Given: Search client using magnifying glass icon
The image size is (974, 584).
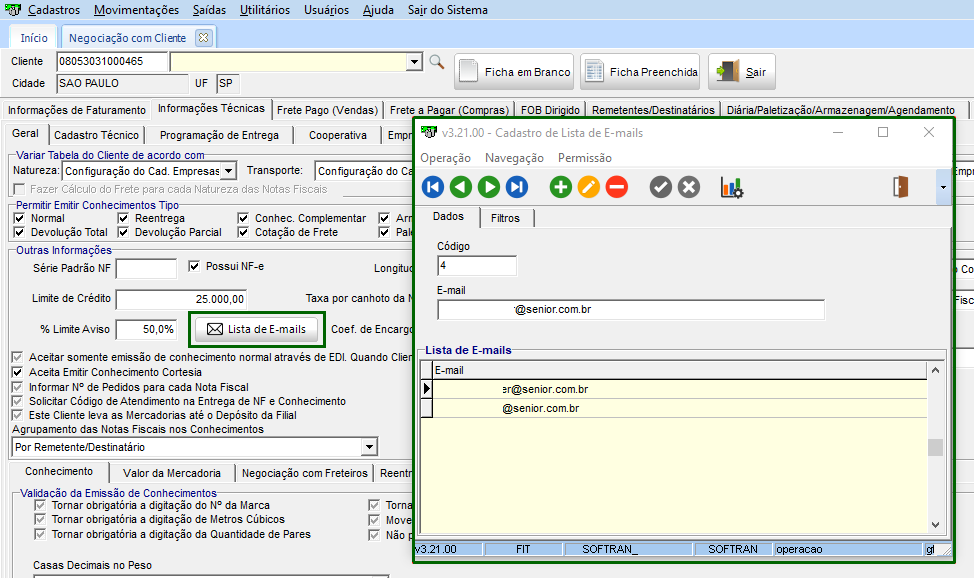Looking at the screenshot, I should (x=436, y=62).
